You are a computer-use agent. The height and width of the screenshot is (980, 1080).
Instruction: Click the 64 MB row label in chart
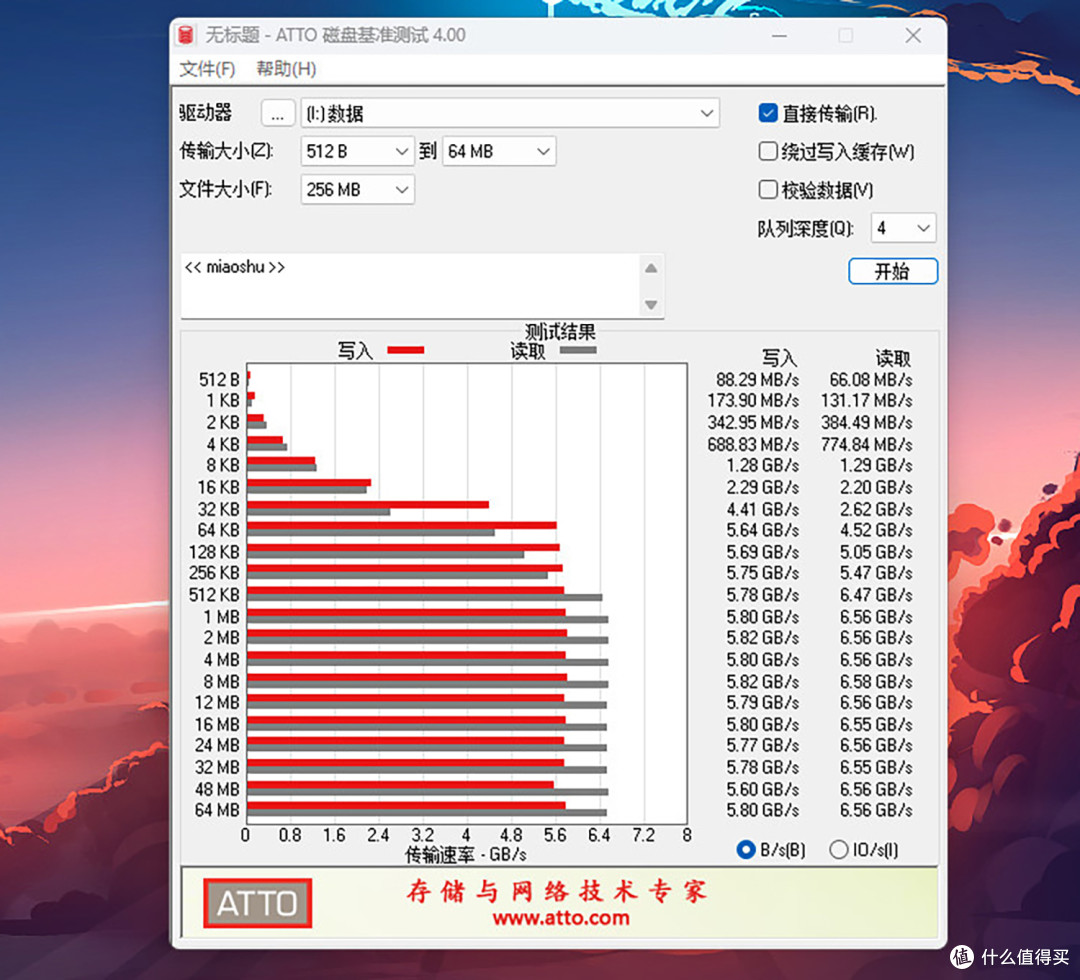(x=217, y=811)
